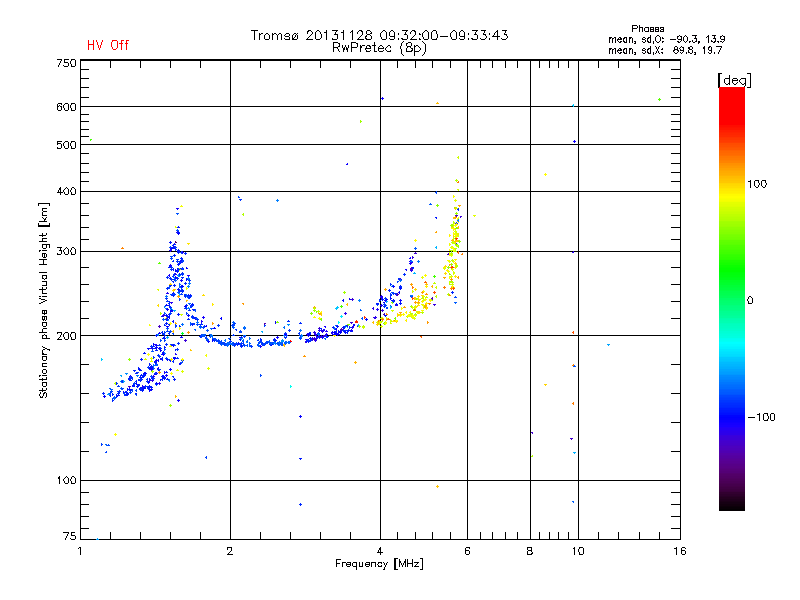Click the '100' value label beside the colorbar
This screenshot has width=800, height=600.
point(757,184)
